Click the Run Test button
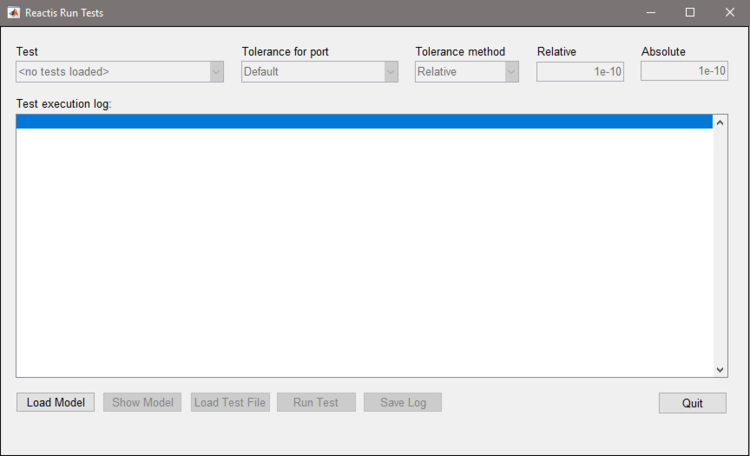Image resolution: width=750 pixels, height=456 pixels. [x=316, y=402]
